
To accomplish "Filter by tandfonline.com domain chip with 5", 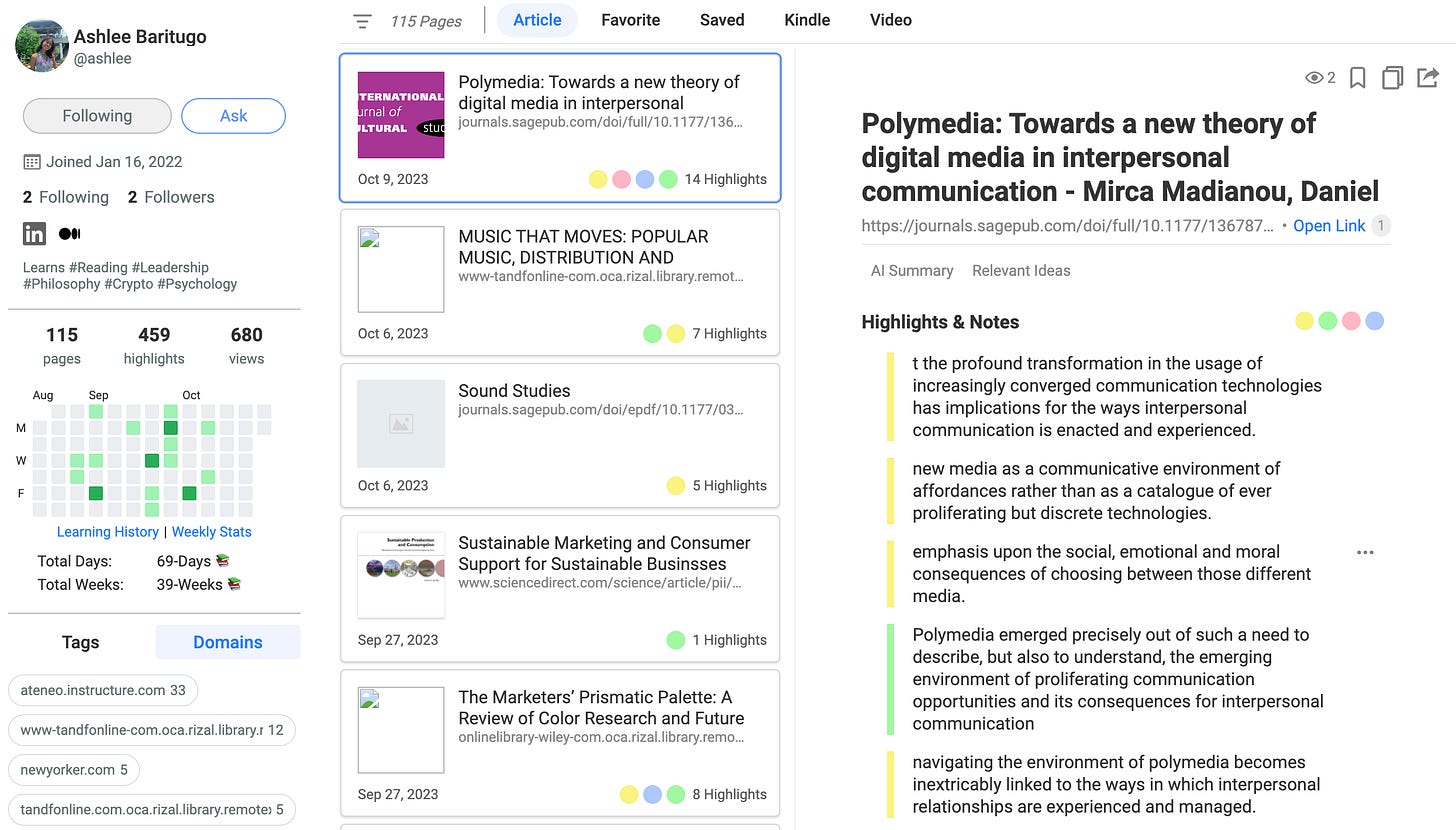I will point(152,810).
